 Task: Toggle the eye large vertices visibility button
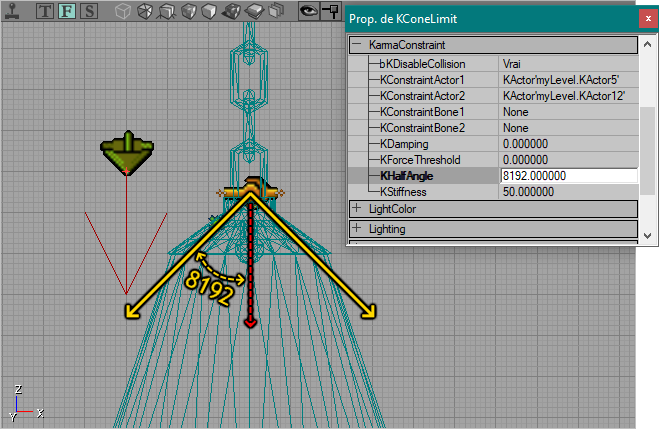(308, 11)
